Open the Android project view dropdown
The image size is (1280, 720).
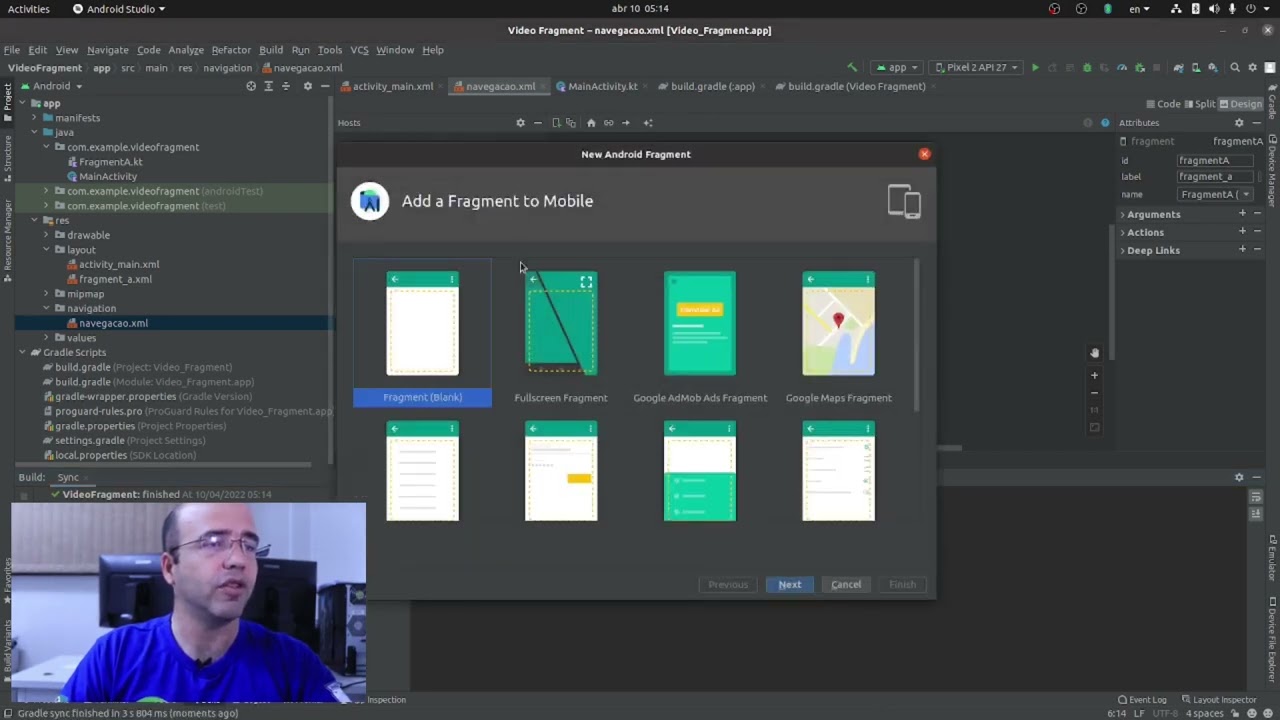coord(51,86)
